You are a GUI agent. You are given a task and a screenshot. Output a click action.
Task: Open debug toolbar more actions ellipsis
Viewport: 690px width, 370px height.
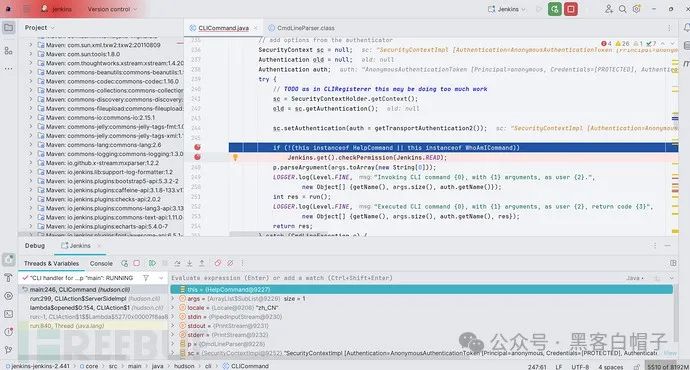pos(242,263)
